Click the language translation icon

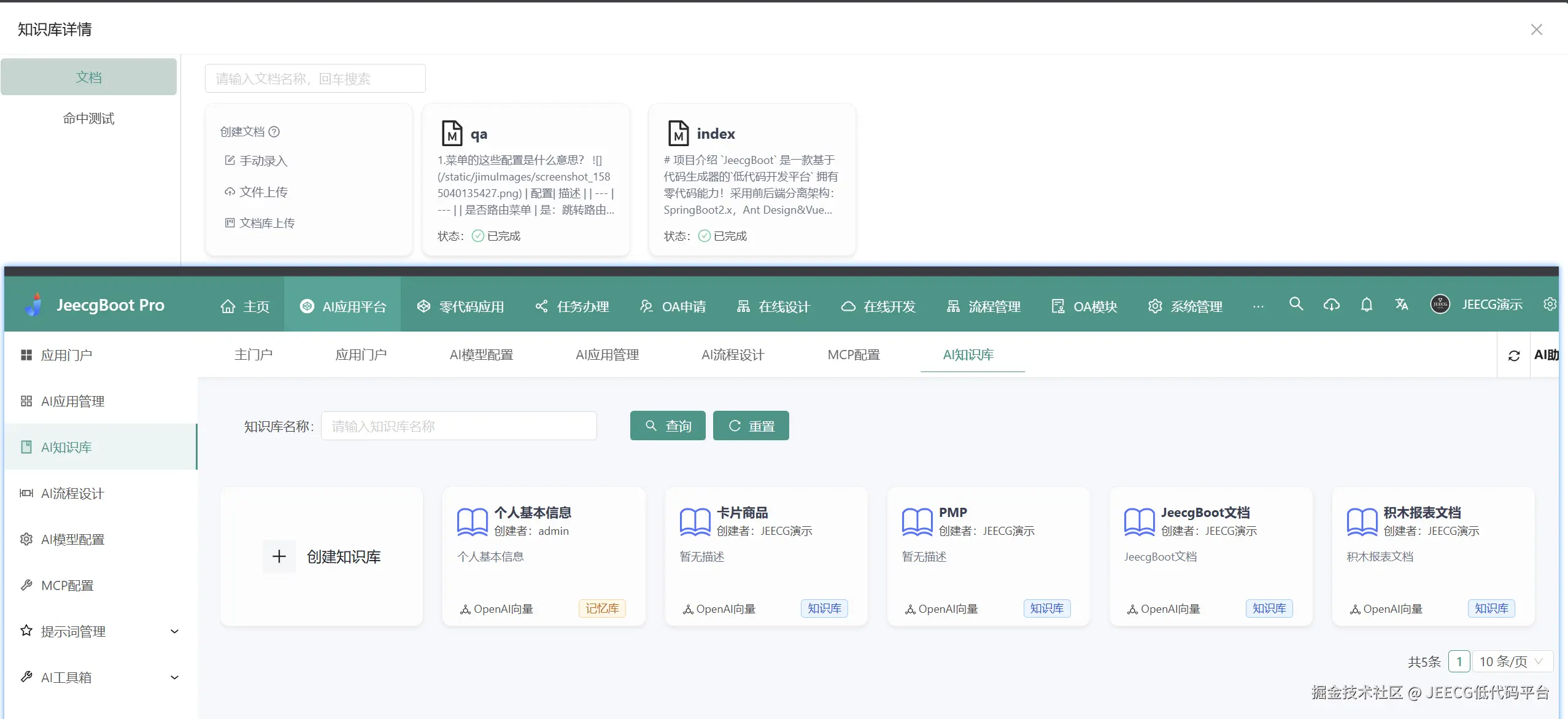[x=1401, y=304]
